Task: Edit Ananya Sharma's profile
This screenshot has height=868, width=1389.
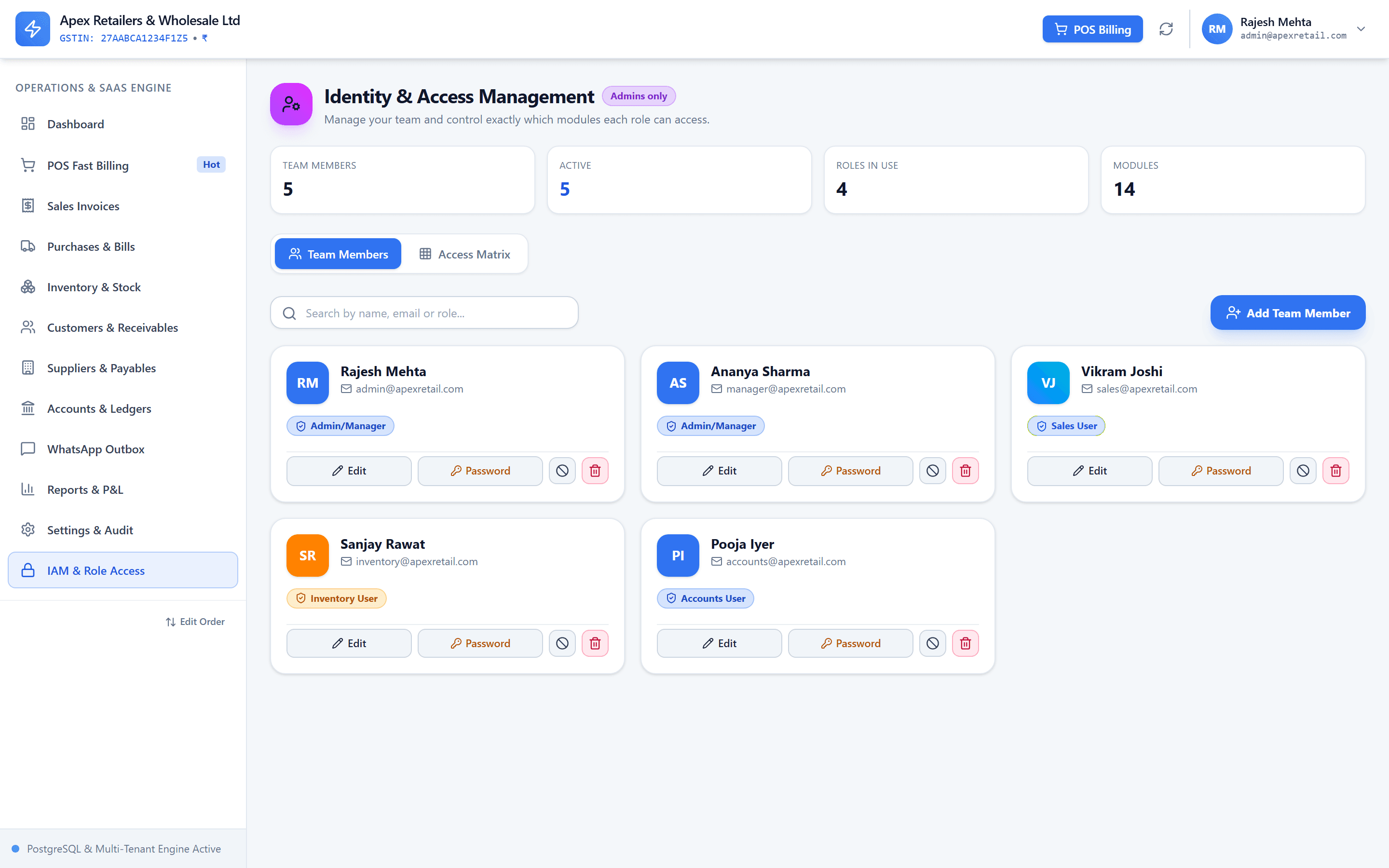Action: (719, 471)
